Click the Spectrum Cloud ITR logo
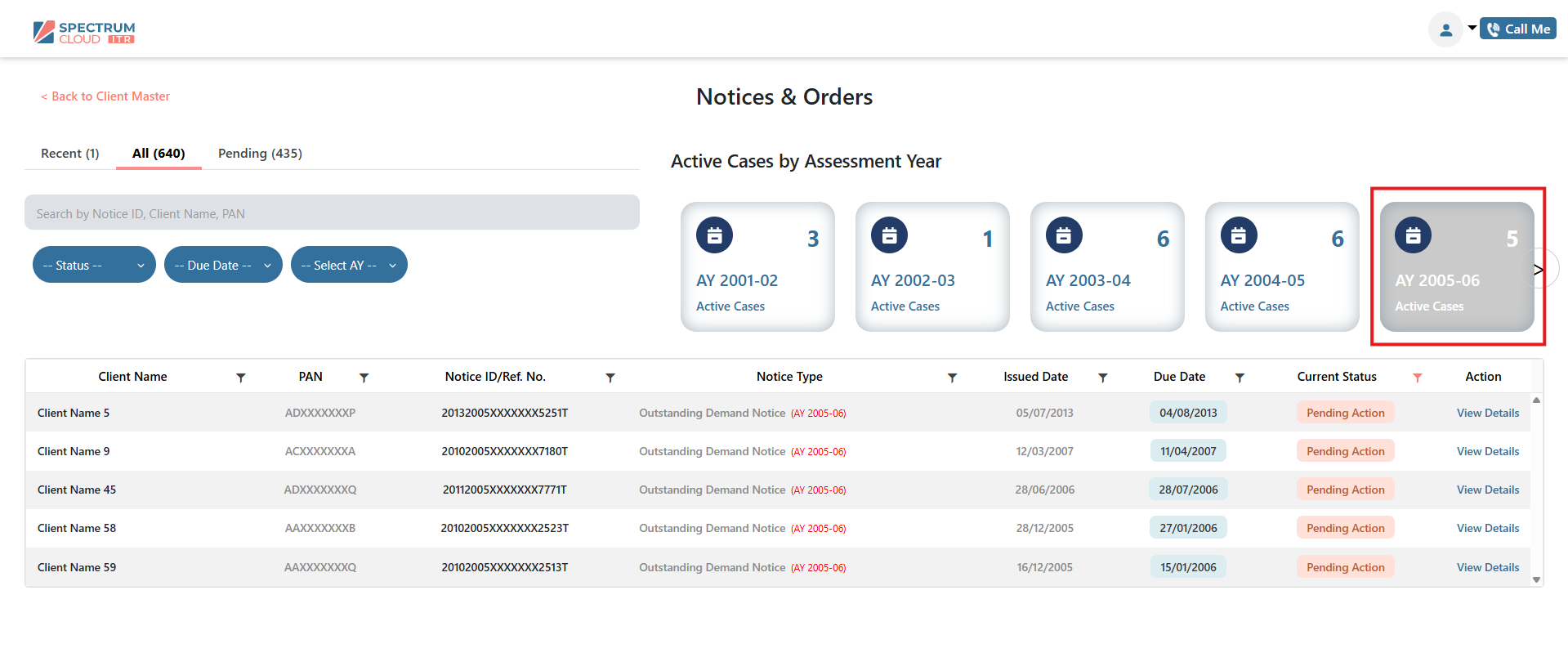1568x653 pixels. tap(84, 33)
